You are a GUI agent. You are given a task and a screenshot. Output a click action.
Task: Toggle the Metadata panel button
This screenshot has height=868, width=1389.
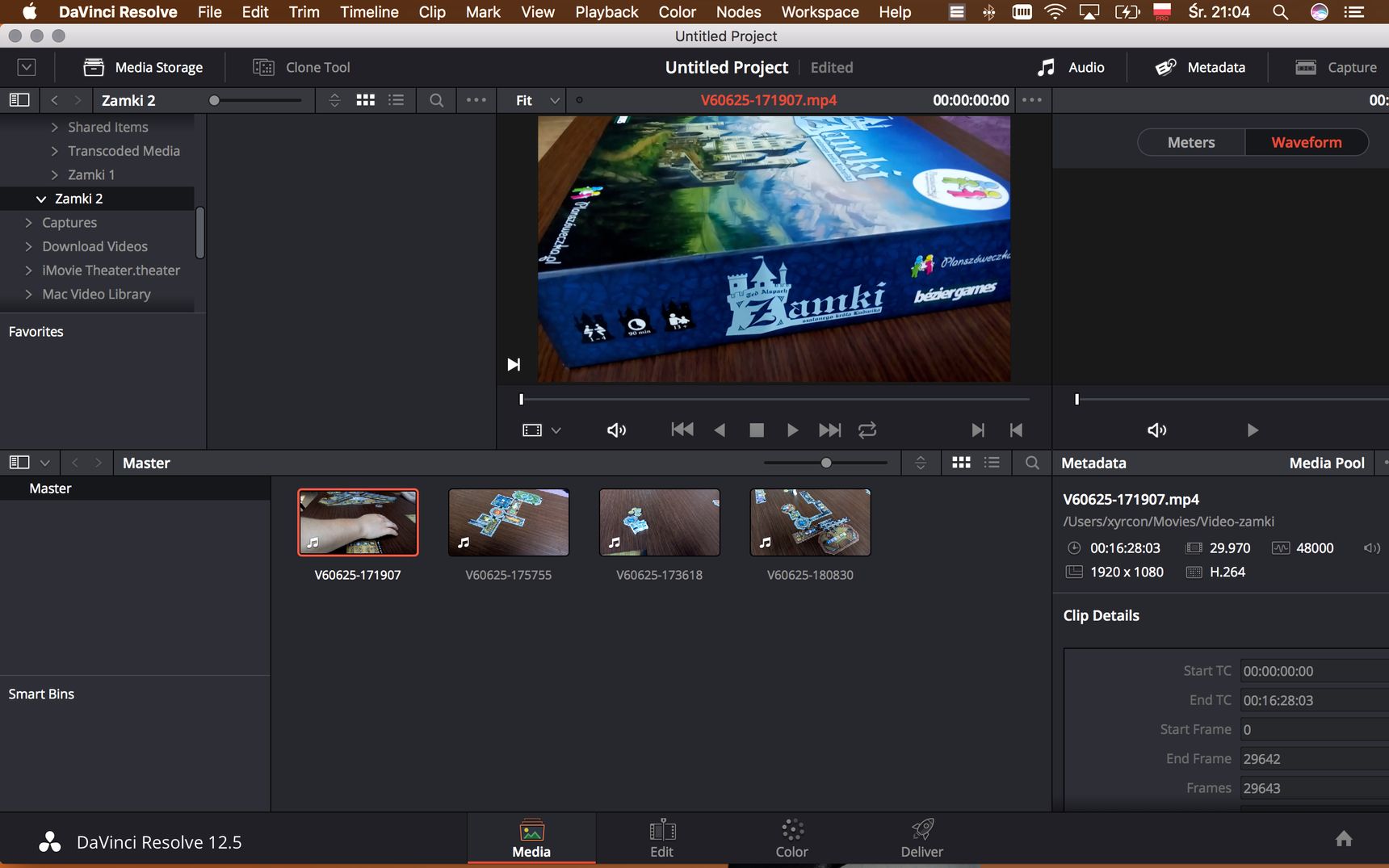(x=1199, y=67)
